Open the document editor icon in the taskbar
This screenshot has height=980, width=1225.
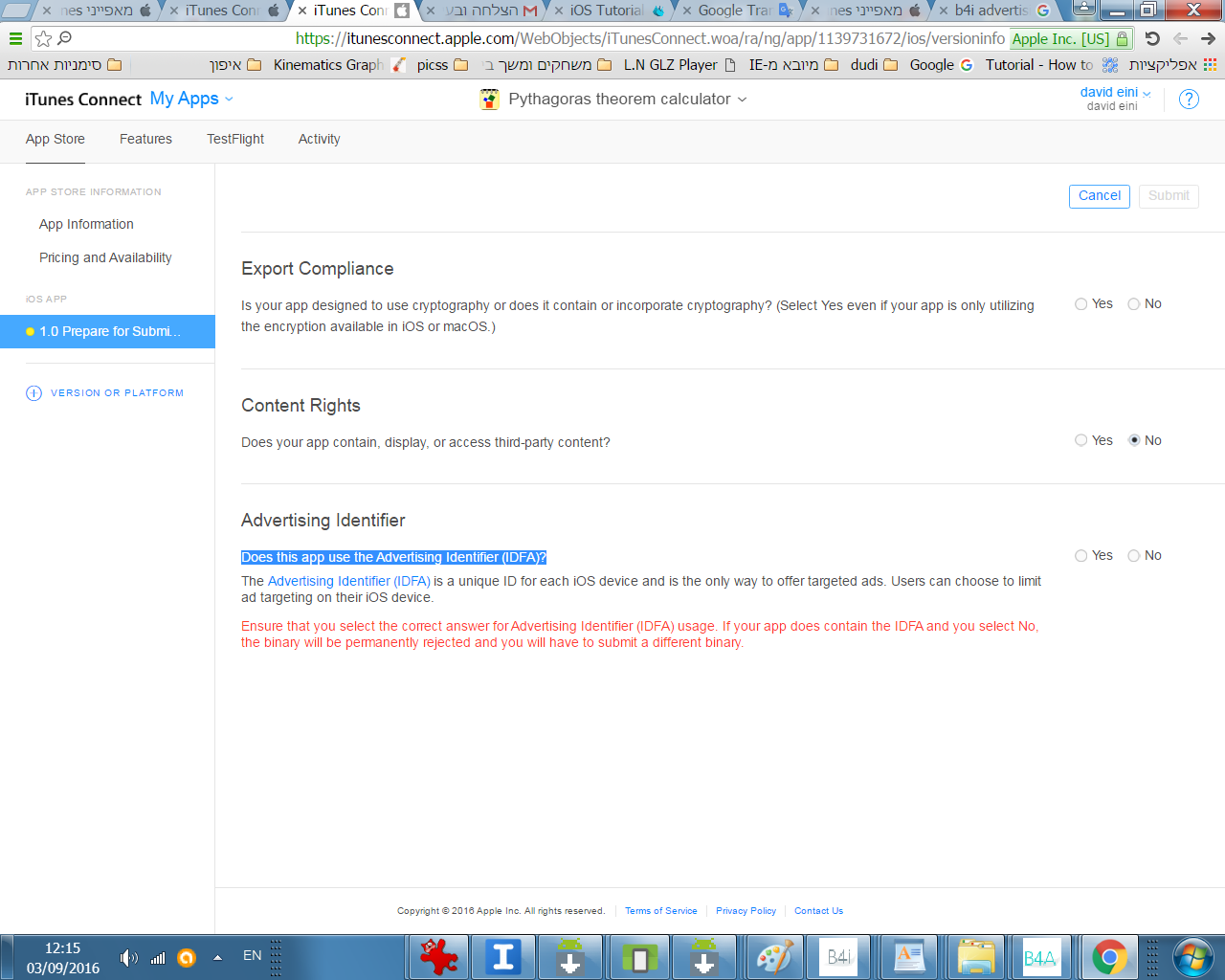[x=908, y=956]
